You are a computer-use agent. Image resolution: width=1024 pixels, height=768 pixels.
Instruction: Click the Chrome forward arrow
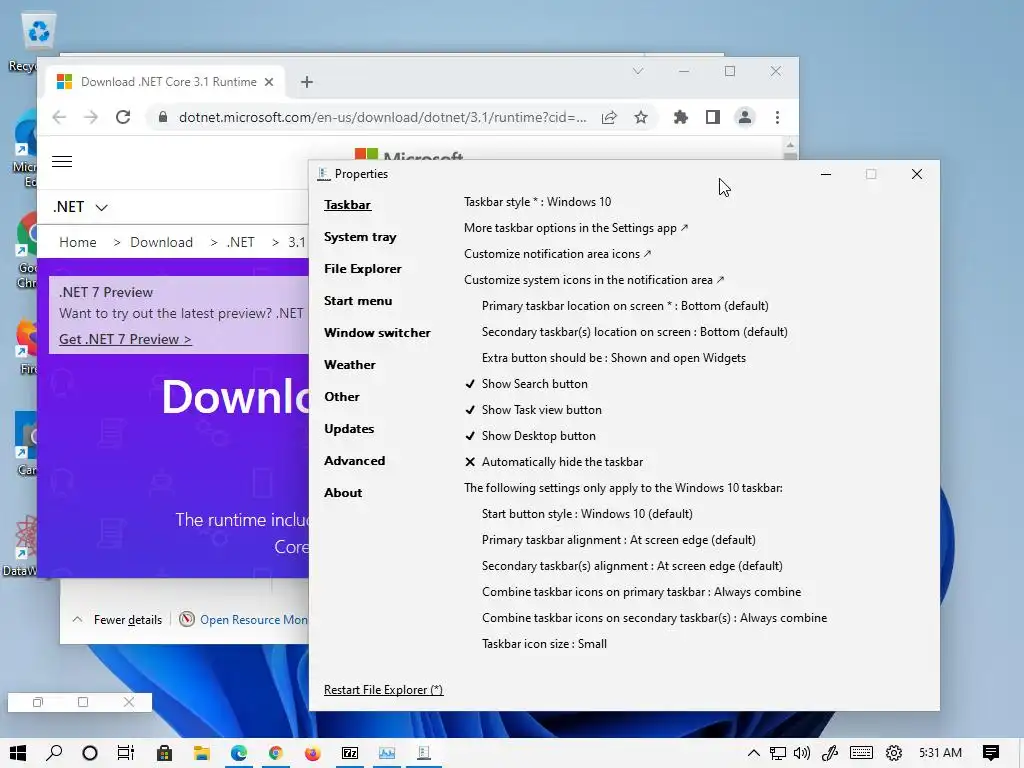coord(91,118)
